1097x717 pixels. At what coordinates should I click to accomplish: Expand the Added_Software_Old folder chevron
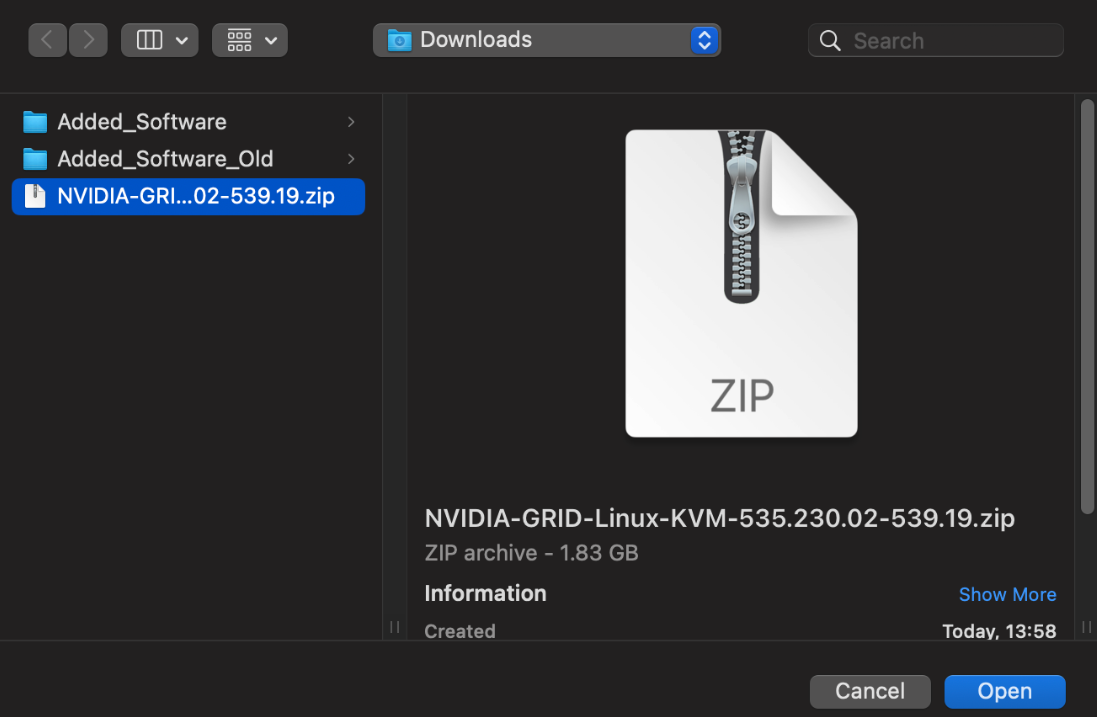coord(351,159)
